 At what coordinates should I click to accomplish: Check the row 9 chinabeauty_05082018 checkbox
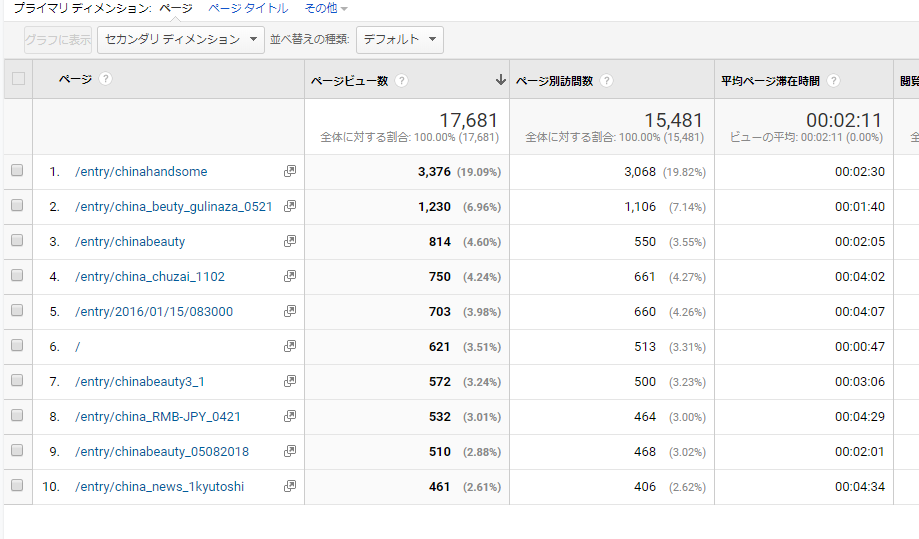(x=17, y=450)
